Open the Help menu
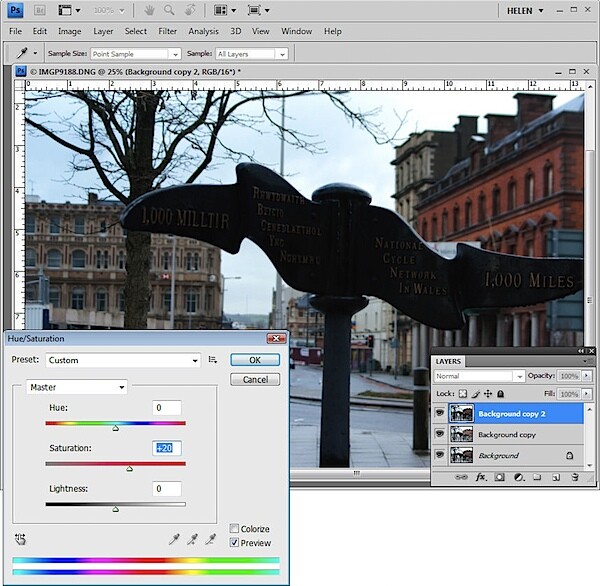This screenshot has width=600, height=586. [333, 31]
